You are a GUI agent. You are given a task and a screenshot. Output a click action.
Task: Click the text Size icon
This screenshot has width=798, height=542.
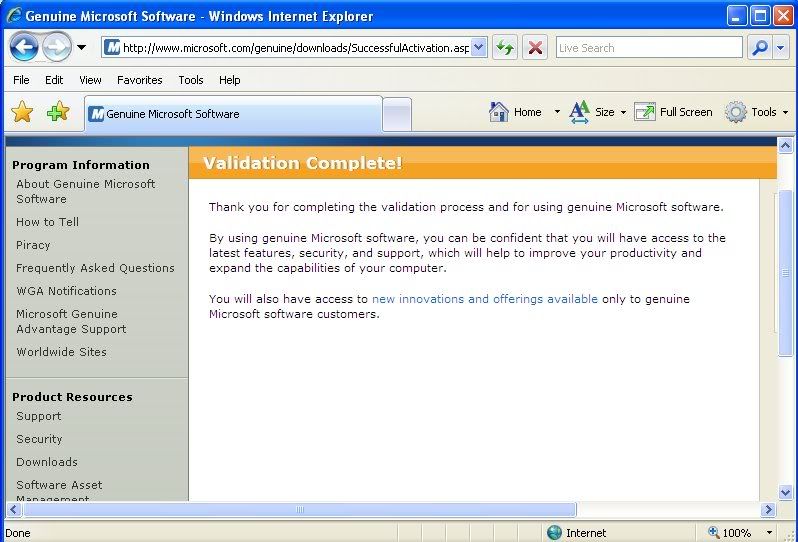click(579, 112)
